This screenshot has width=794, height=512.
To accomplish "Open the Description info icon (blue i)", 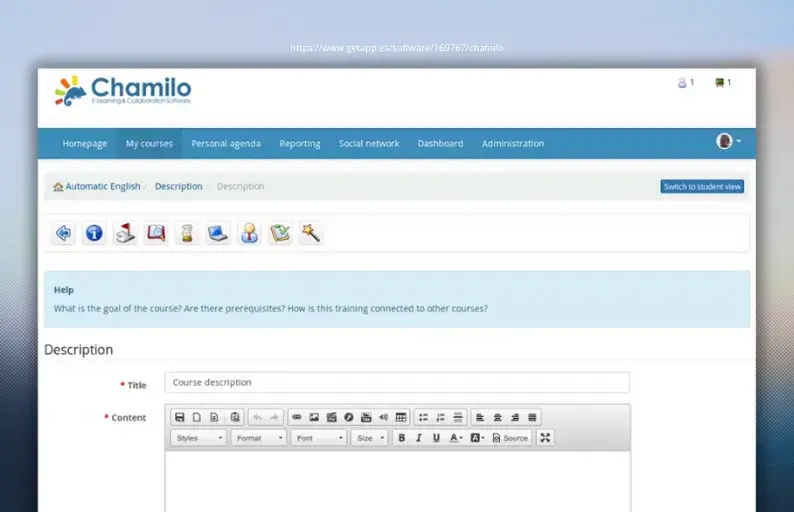I will (94, 233).
